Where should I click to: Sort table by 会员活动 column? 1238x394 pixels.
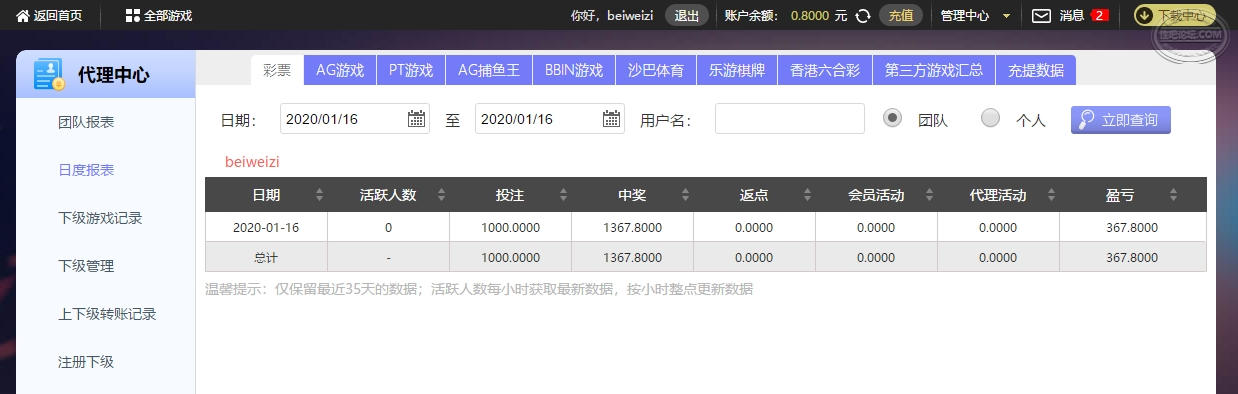point(929,195)
